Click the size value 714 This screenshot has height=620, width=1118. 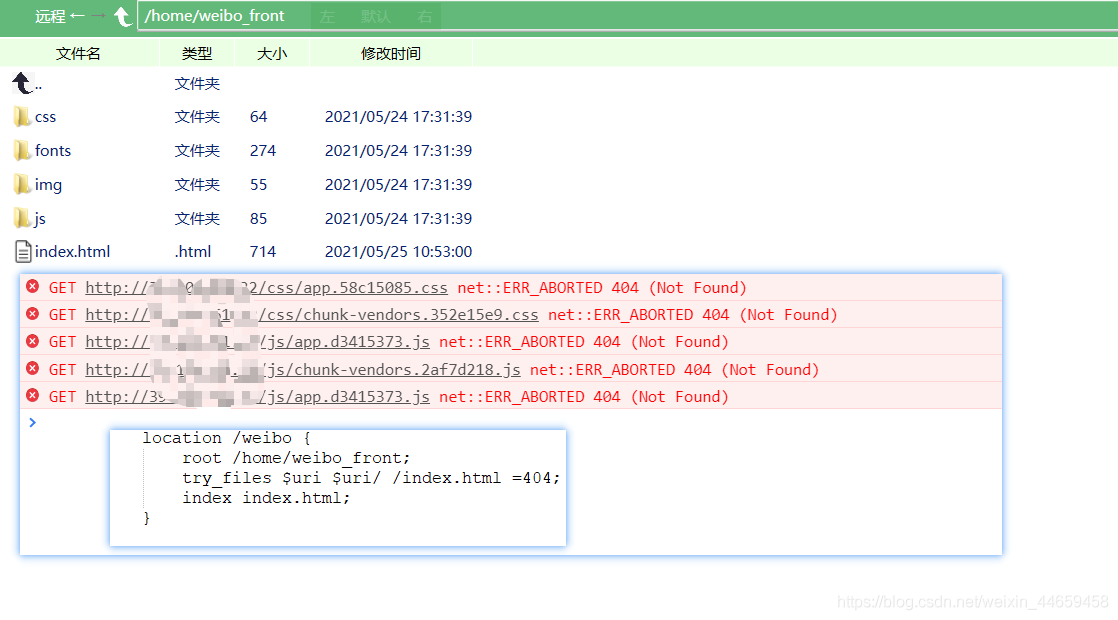click(x=262, y=252)
